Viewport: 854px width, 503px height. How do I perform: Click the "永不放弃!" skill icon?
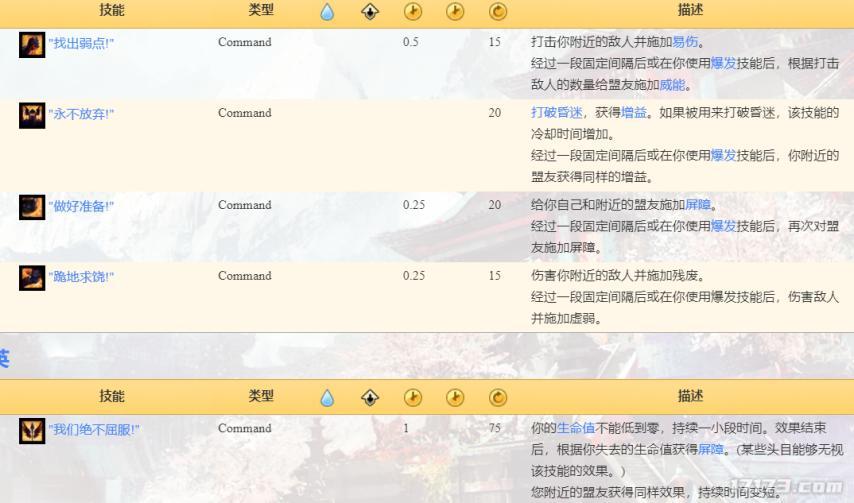[x=32, y=115]
